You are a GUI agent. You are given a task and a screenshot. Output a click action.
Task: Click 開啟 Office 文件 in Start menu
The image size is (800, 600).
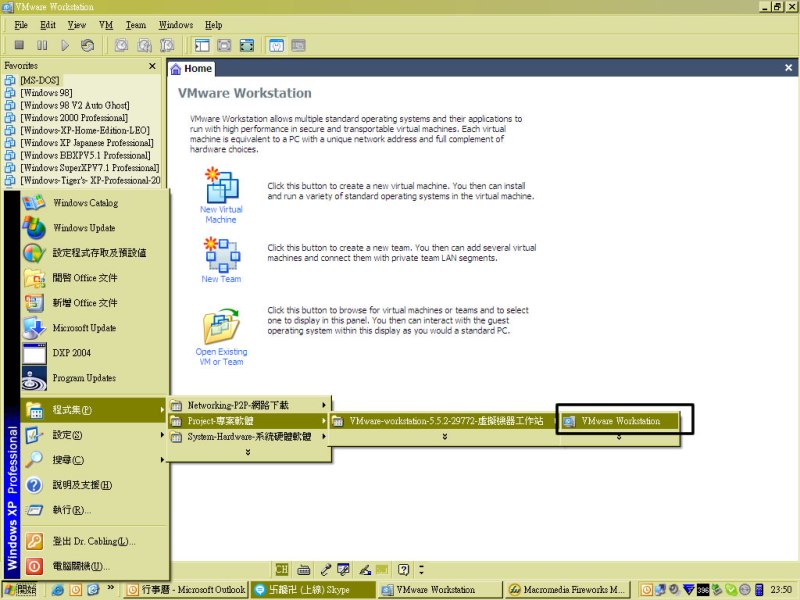[x=94, y=278]
